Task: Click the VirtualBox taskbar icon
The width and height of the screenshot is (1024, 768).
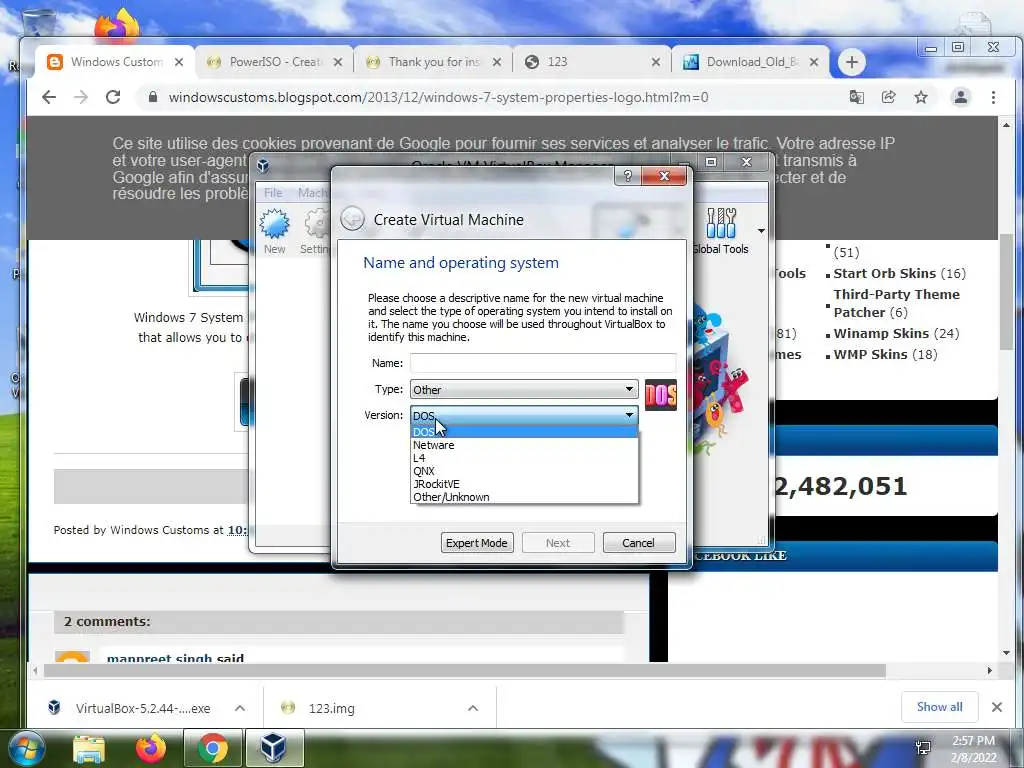Action: click(274, 748)
